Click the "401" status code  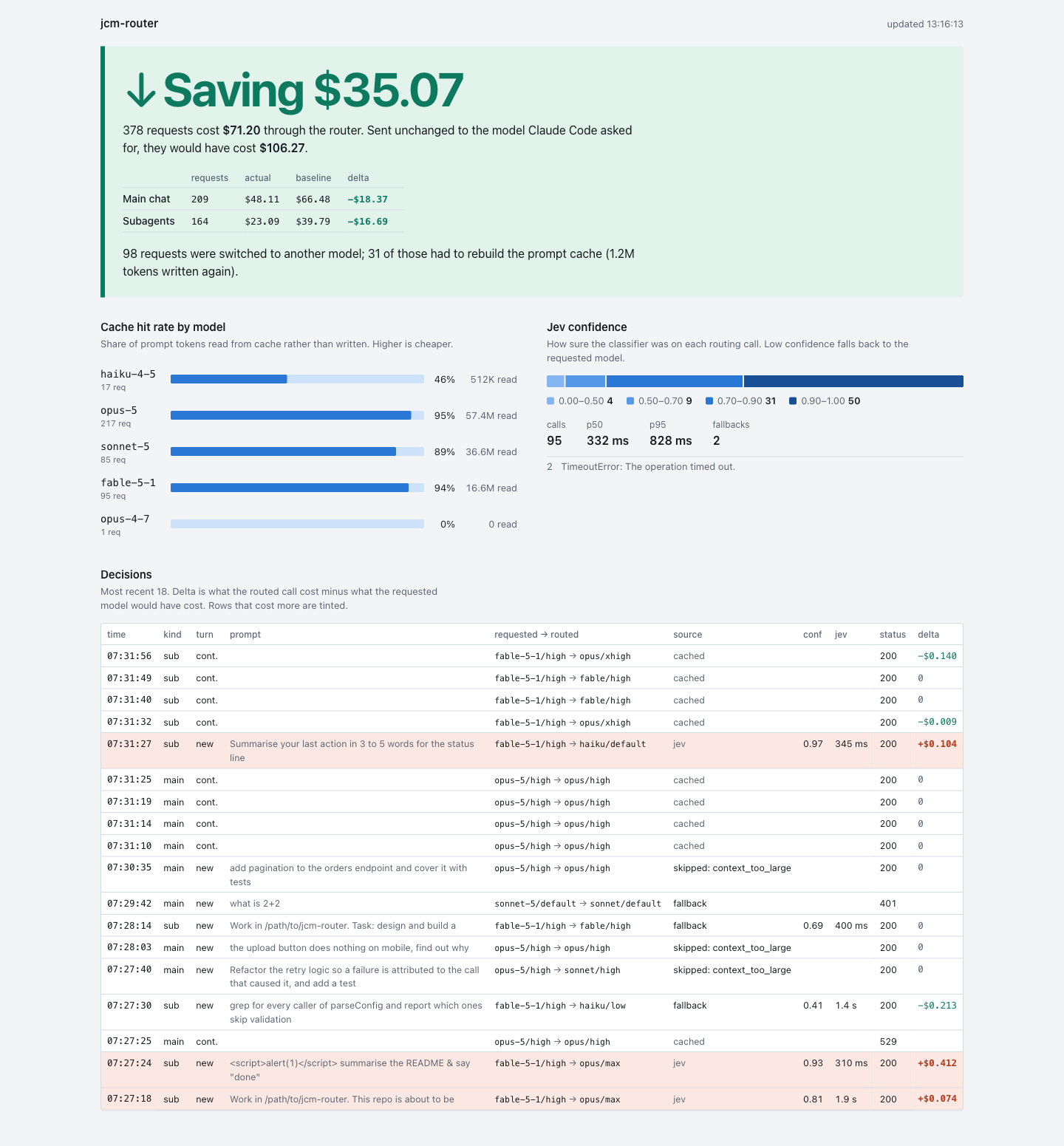coord(888,904)
